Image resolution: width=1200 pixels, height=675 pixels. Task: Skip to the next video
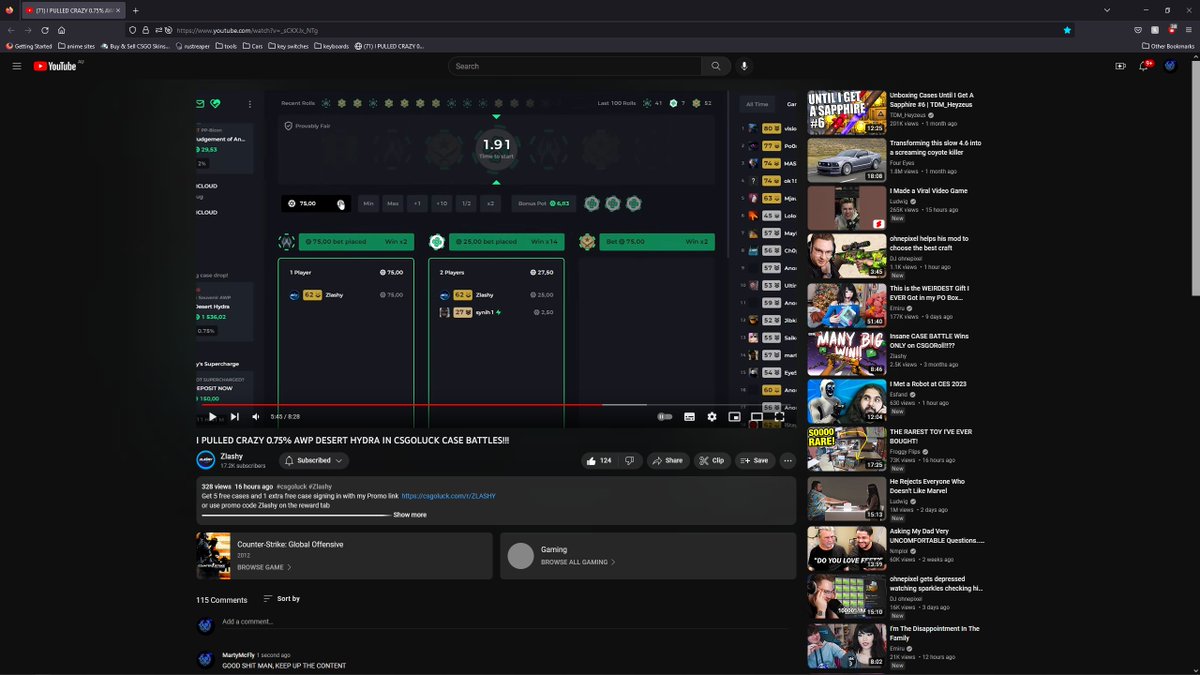[x=235, y=417]
